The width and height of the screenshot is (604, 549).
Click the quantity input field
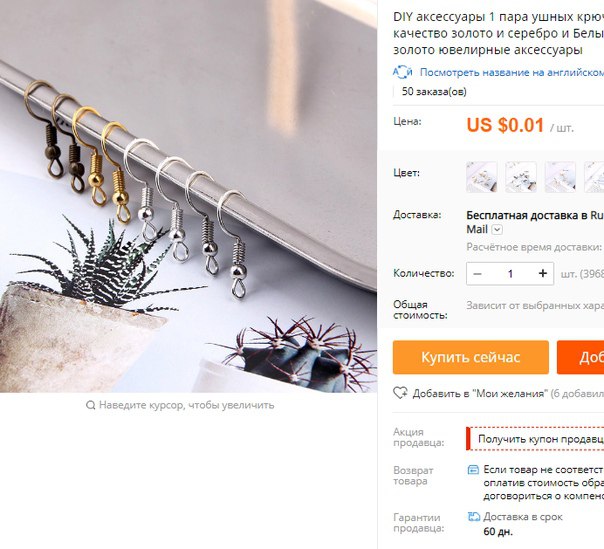pos(510,274)
